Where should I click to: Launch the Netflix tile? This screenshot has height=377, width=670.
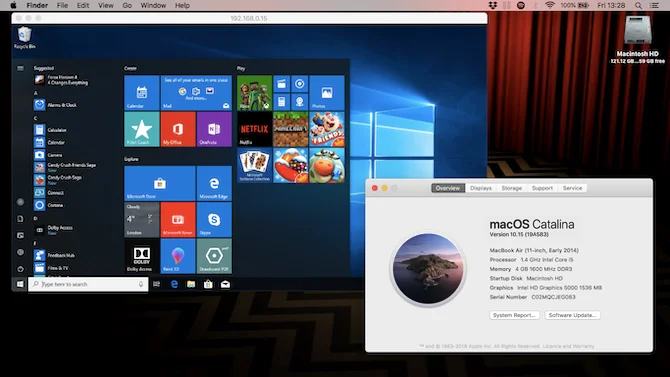(254, 129)
